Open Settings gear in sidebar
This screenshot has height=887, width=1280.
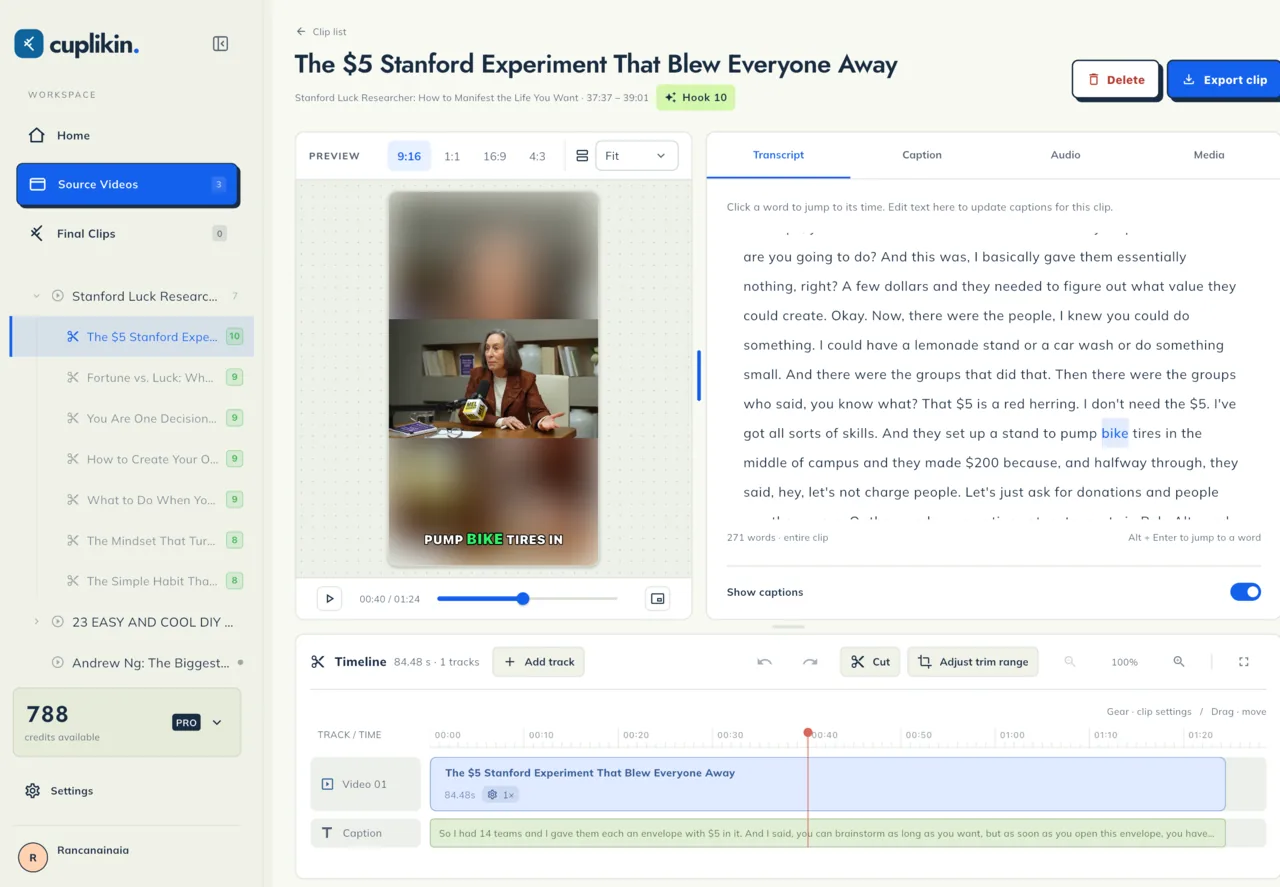click(33, 791)
